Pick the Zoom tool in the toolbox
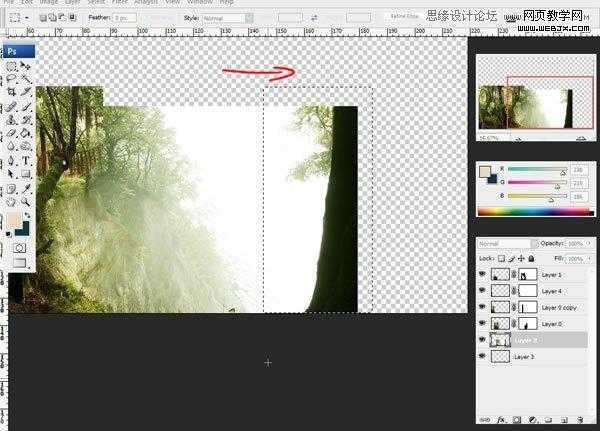The height and width of the screenshot is (431, 600). click(x=26, y=200)
